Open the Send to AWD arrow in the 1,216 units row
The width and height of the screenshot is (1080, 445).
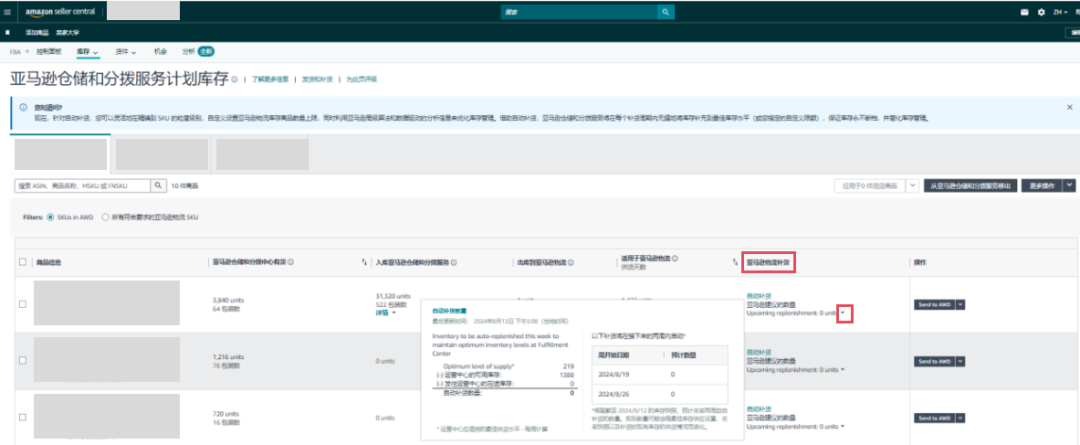[960, 361]
